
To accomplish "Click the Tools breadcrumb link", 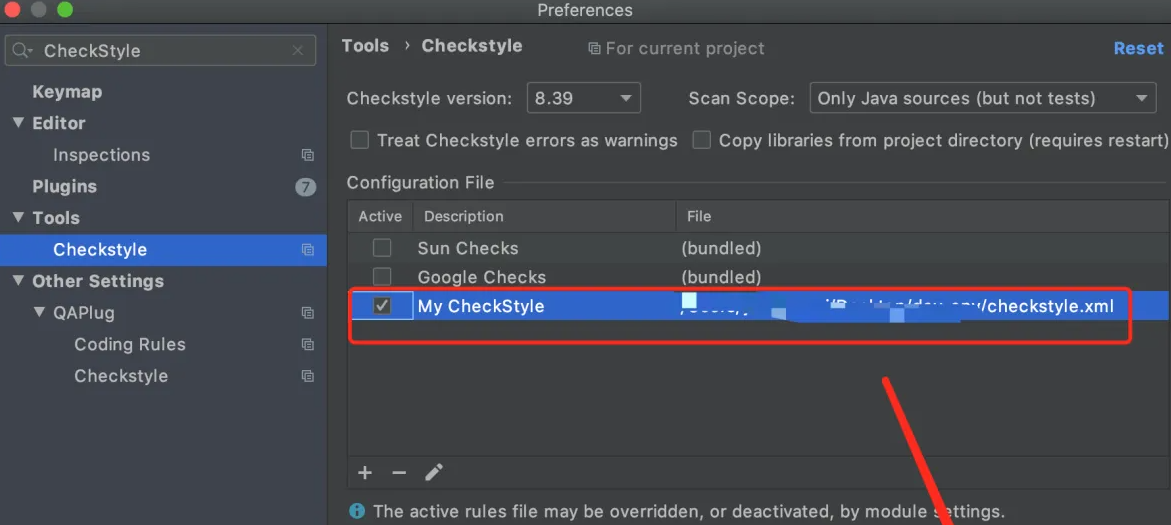I will click(x=365, y=46).
